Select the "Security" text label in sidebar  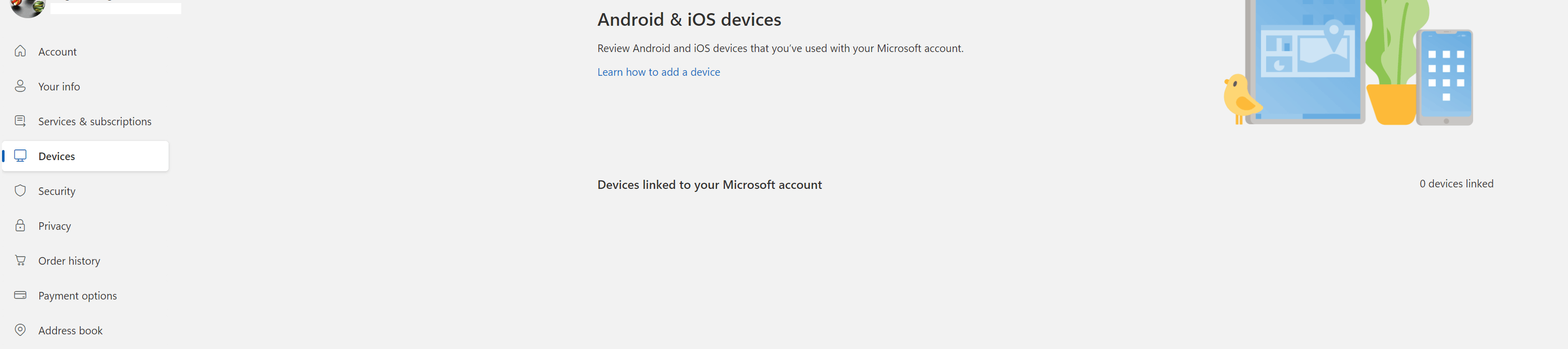coord(57,191)
